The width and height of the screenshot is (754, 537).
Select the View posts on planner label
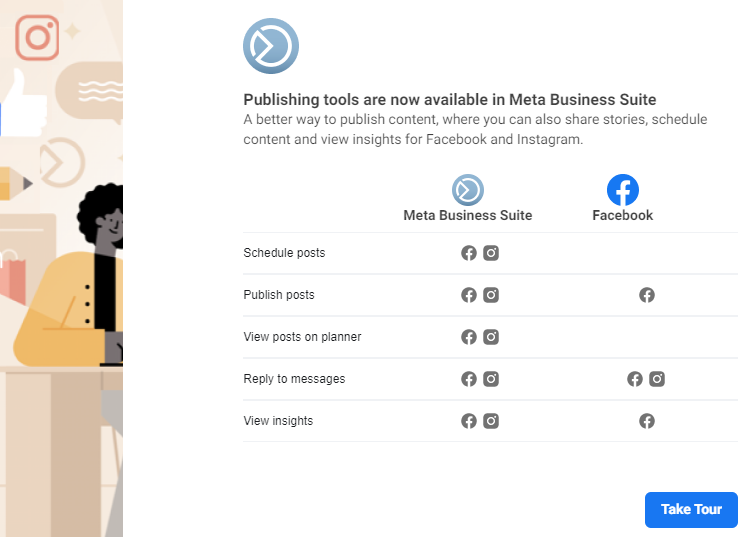click(x=302, y=337)
